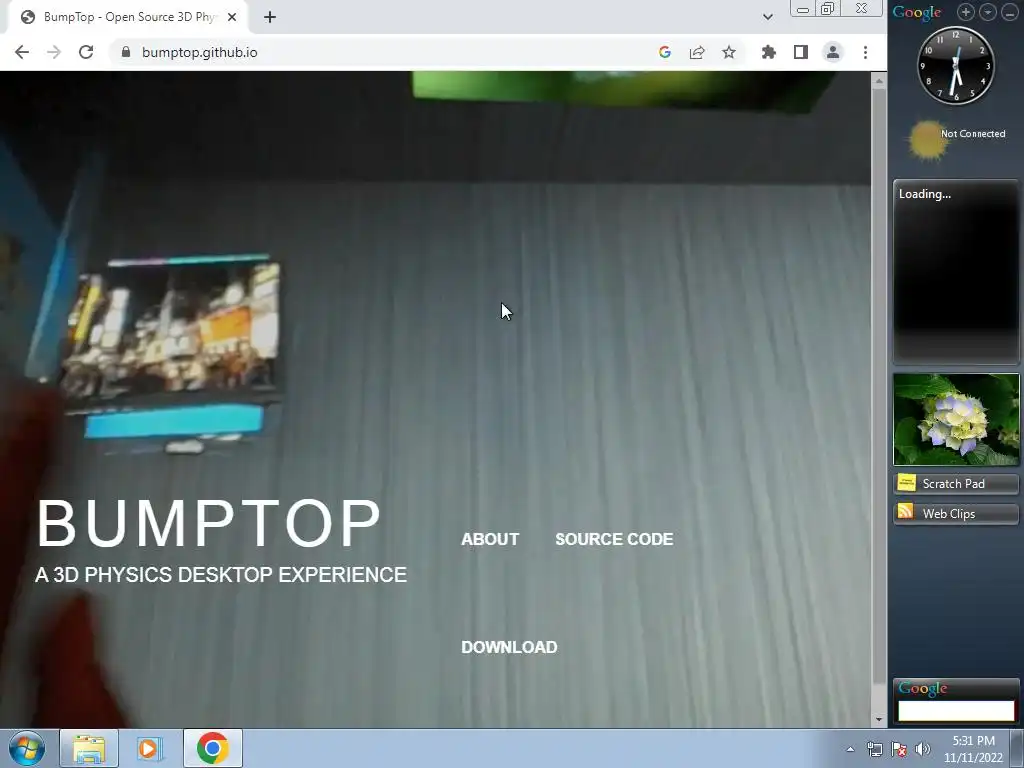Open the Windows Start menu

(27, 748)
